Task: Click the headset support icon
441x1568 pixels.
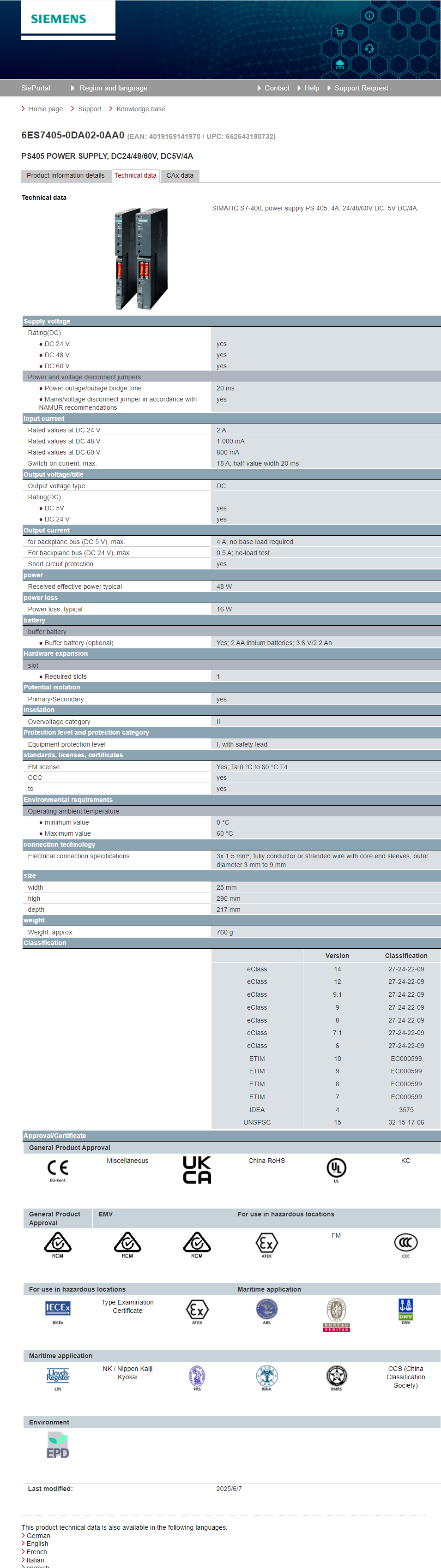Action: point(369,48)
